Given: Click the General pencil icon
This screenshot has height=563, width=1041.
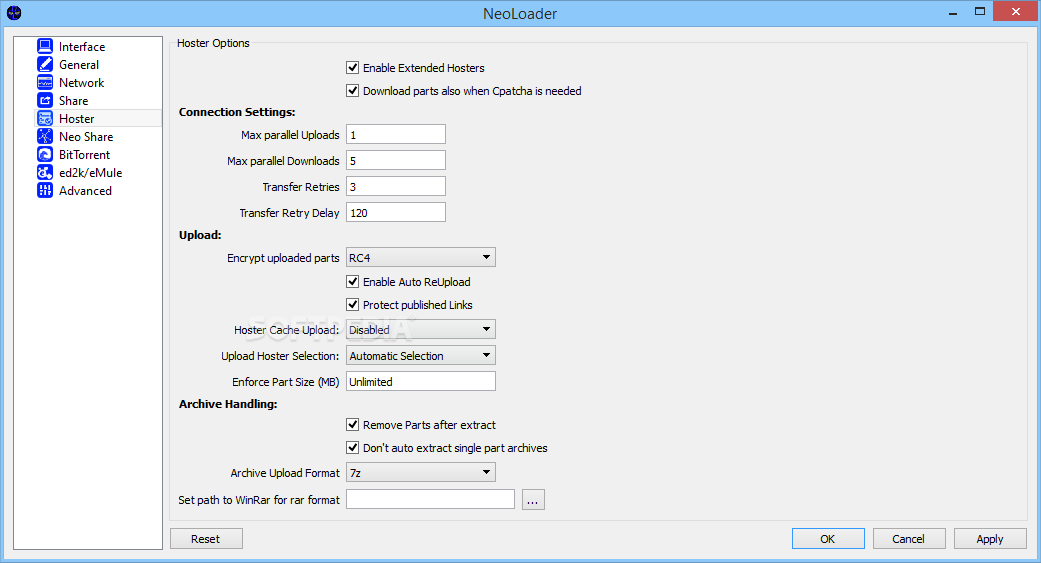Looking at the screenshot, I should [x=44, y=64].
